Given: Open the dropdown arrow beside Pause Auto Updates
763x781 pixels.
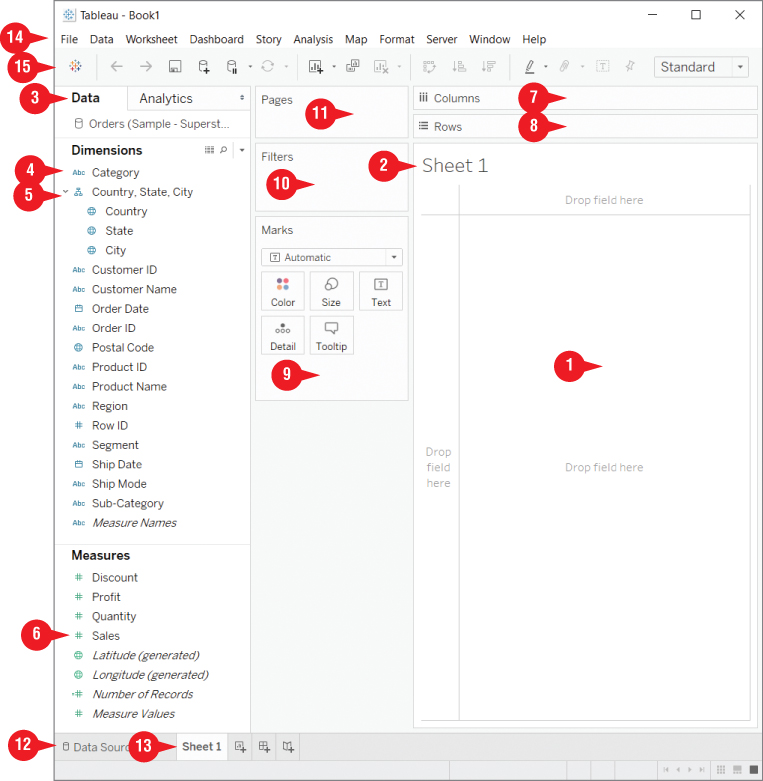Looking at the screenshot, I should (x=250, y=66).
